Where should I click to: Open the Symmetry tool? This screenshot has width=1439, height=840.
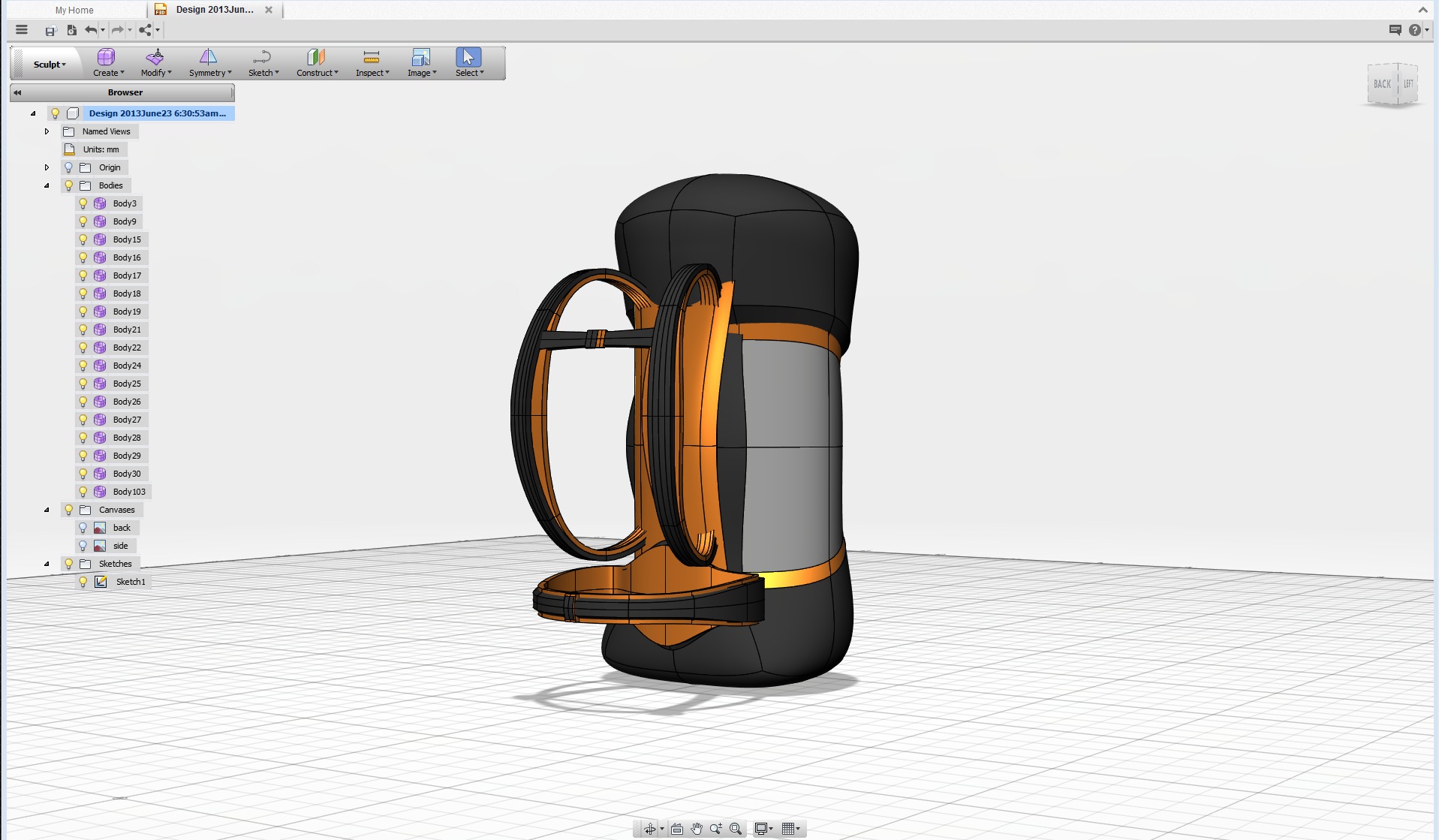pos(209,62)
